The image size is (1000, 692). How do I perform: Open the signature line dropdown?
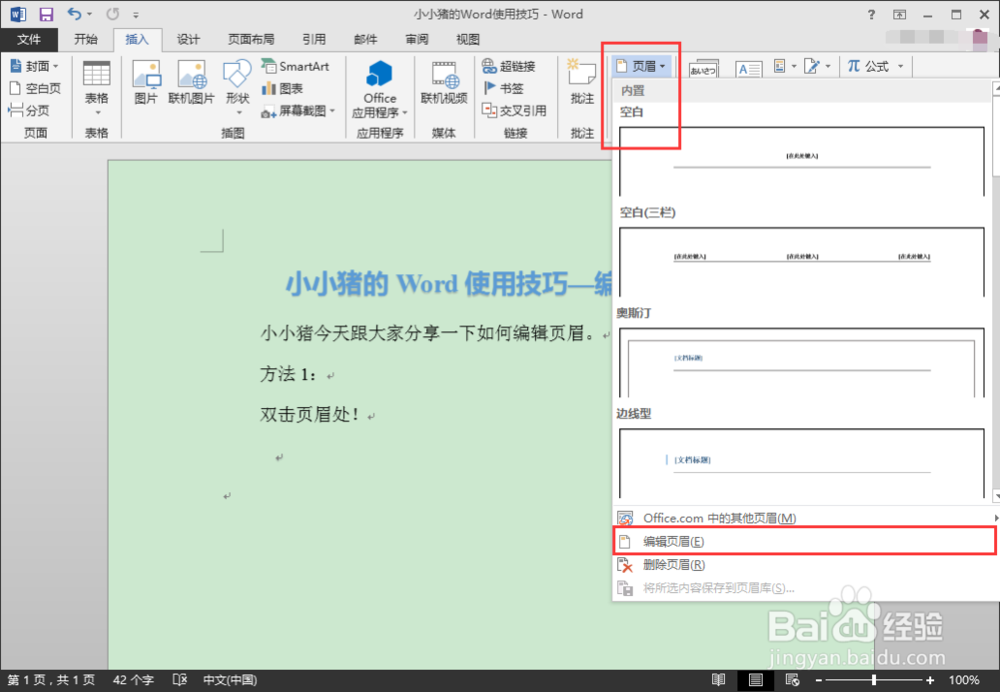tap(817, 66)
